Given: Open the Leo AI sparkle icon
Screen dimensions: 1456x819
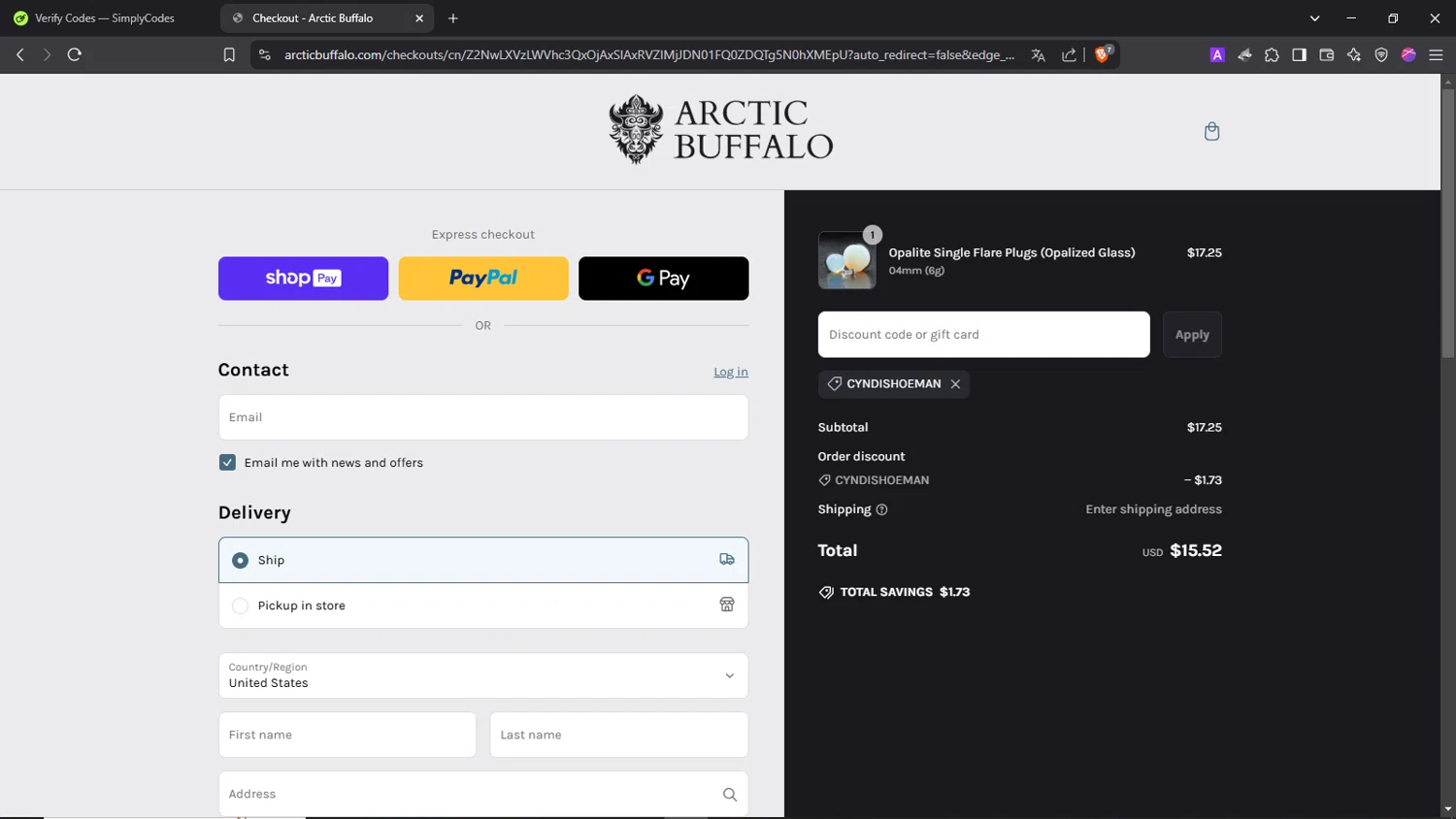Looking at the screenshot, I should [x=1354, y=55].
